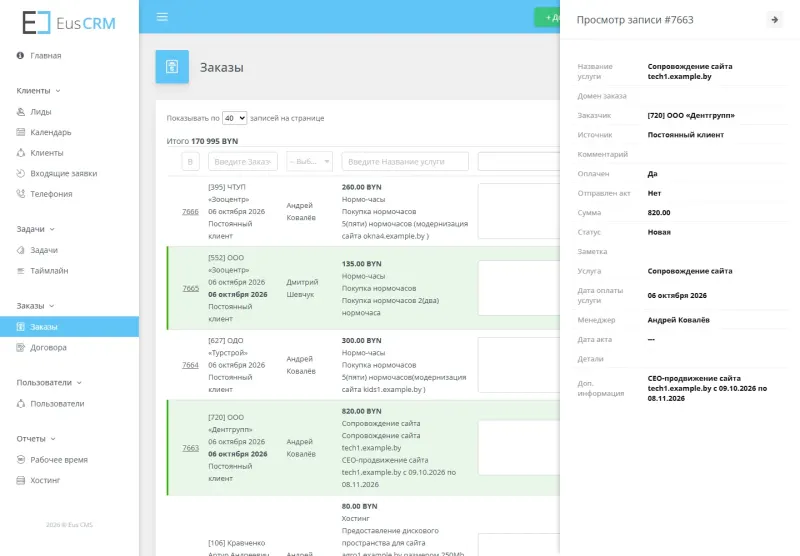
Task: Open Лиды in the sidebar
Action: click(40, 112)
